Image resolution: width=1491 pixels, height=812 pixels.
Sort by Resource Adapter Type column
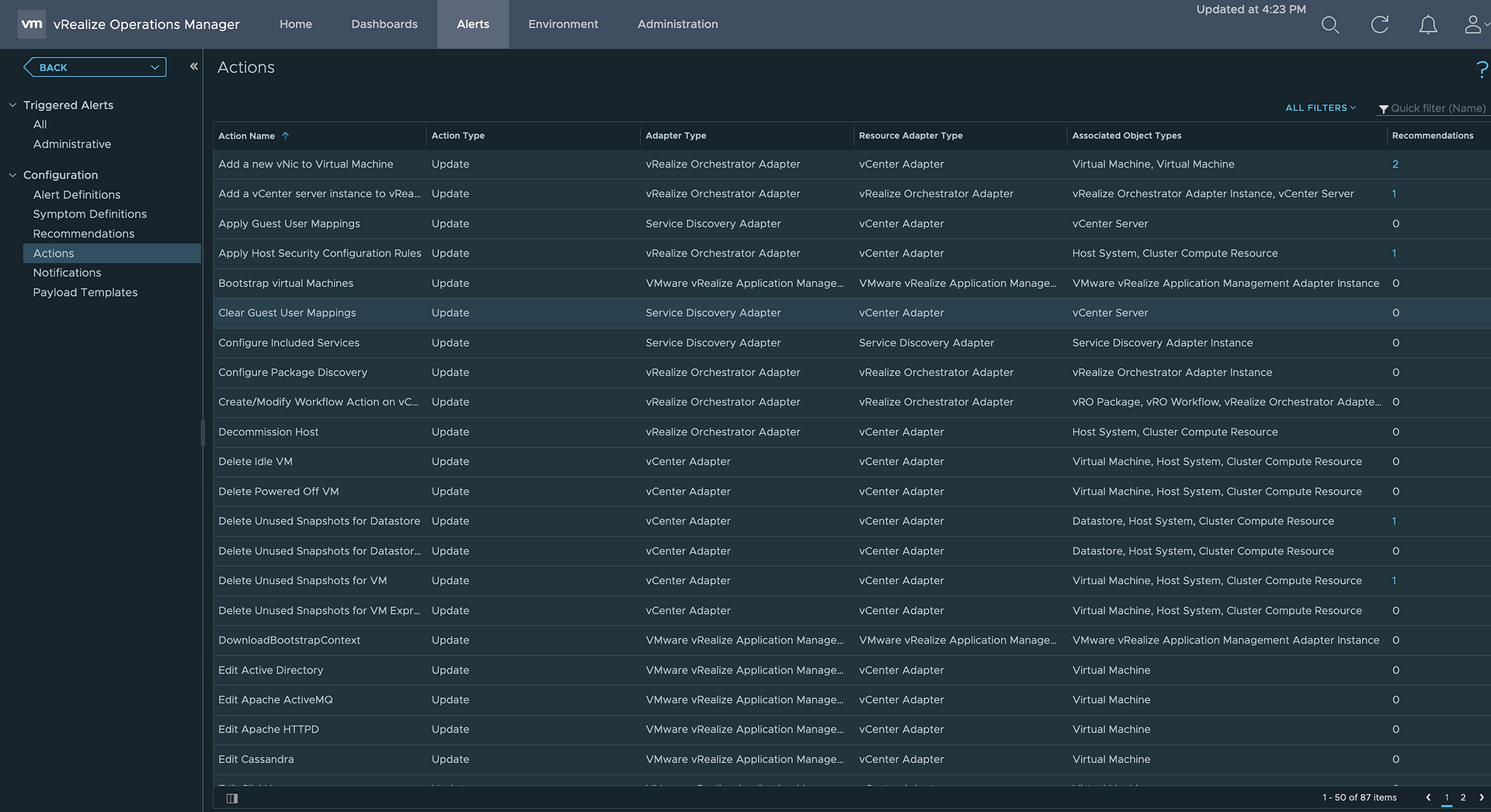click(911, 136)
